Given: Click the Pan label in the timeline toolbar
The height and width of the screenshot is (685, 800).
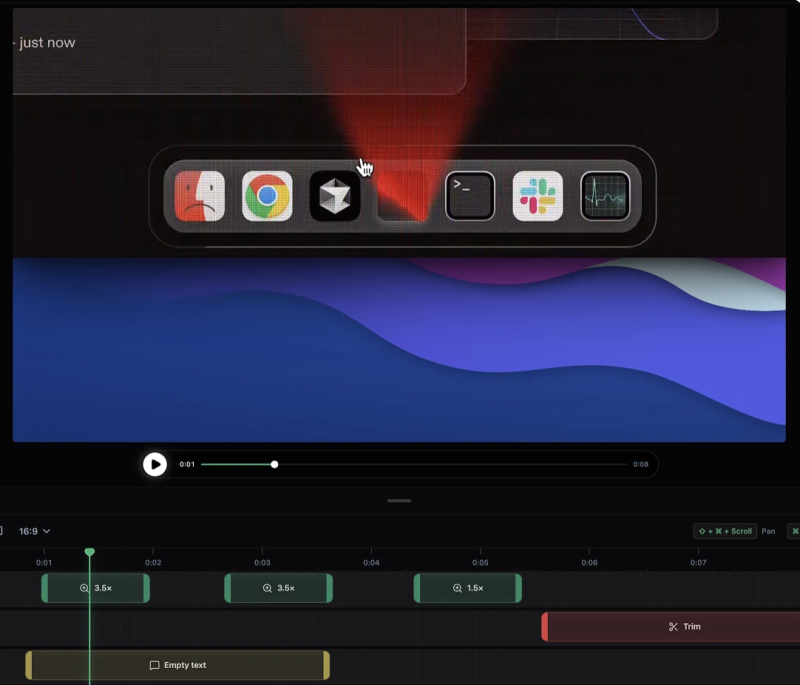Looking at the screenshot, I should [768, 531].
